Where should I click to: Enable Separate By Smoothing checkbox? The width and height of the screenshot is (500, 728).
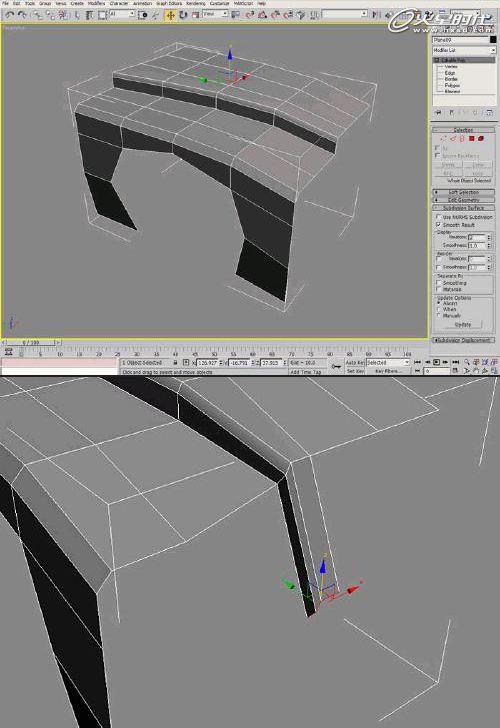(x=439, y=282)
